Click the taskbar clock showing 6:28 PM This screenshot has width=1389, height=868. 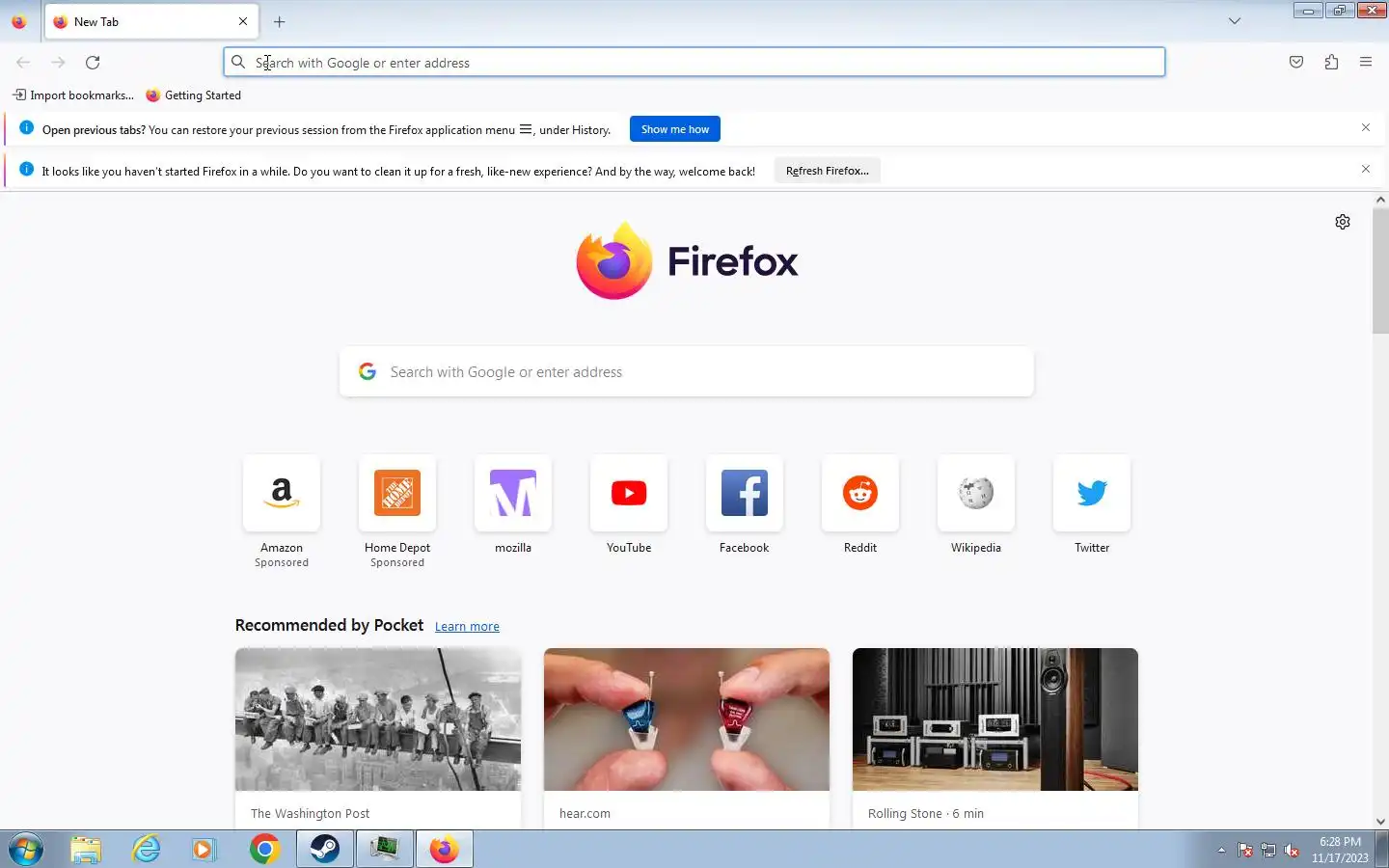[1340, 850]
